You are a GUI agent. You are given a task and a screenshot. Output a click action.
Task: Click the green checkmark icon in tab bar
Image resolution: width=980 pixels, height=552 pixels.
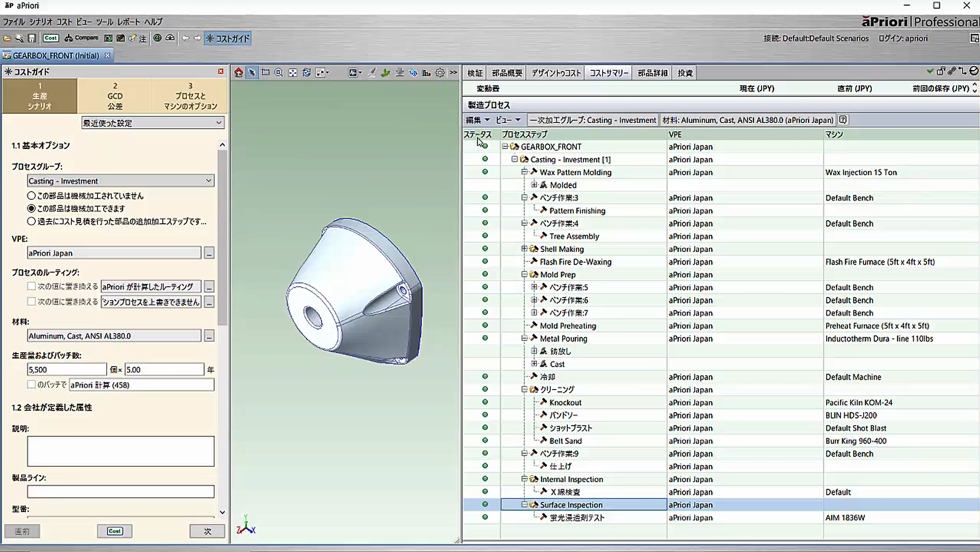[x=930, y=71]
